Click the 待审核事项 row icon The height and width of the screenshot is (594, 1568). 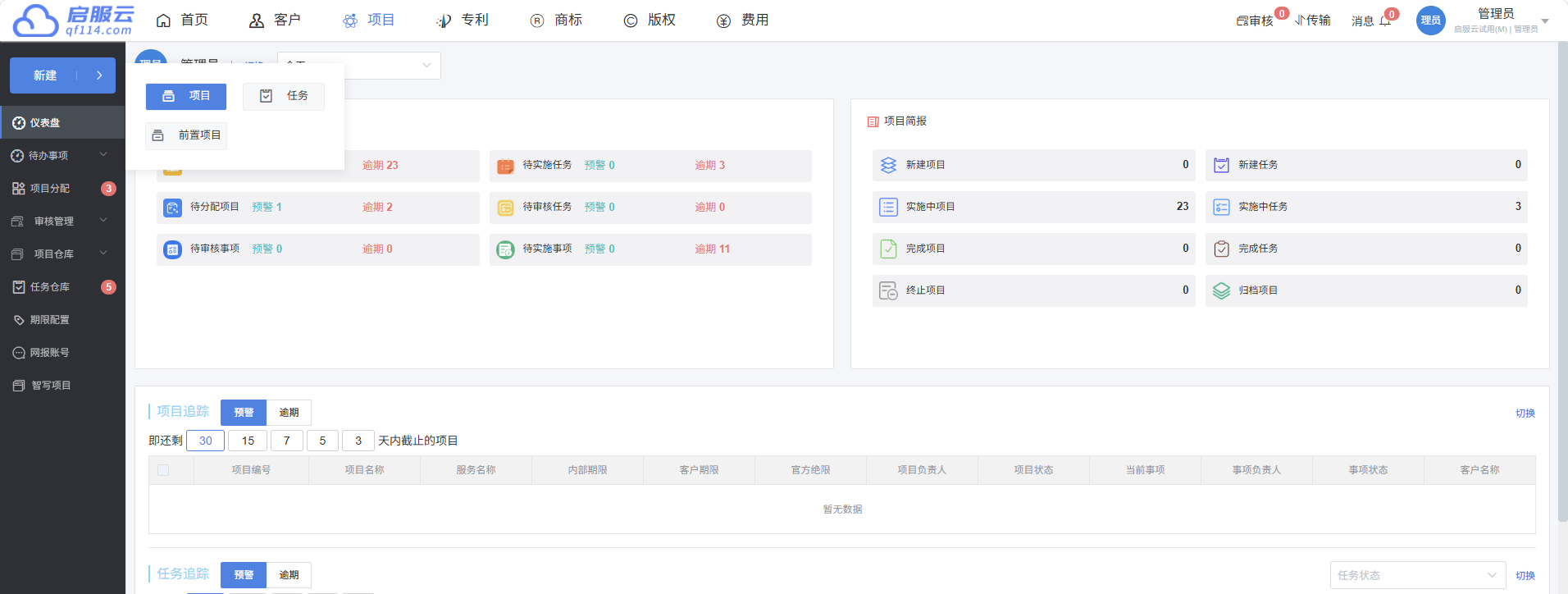pos(172,249)
